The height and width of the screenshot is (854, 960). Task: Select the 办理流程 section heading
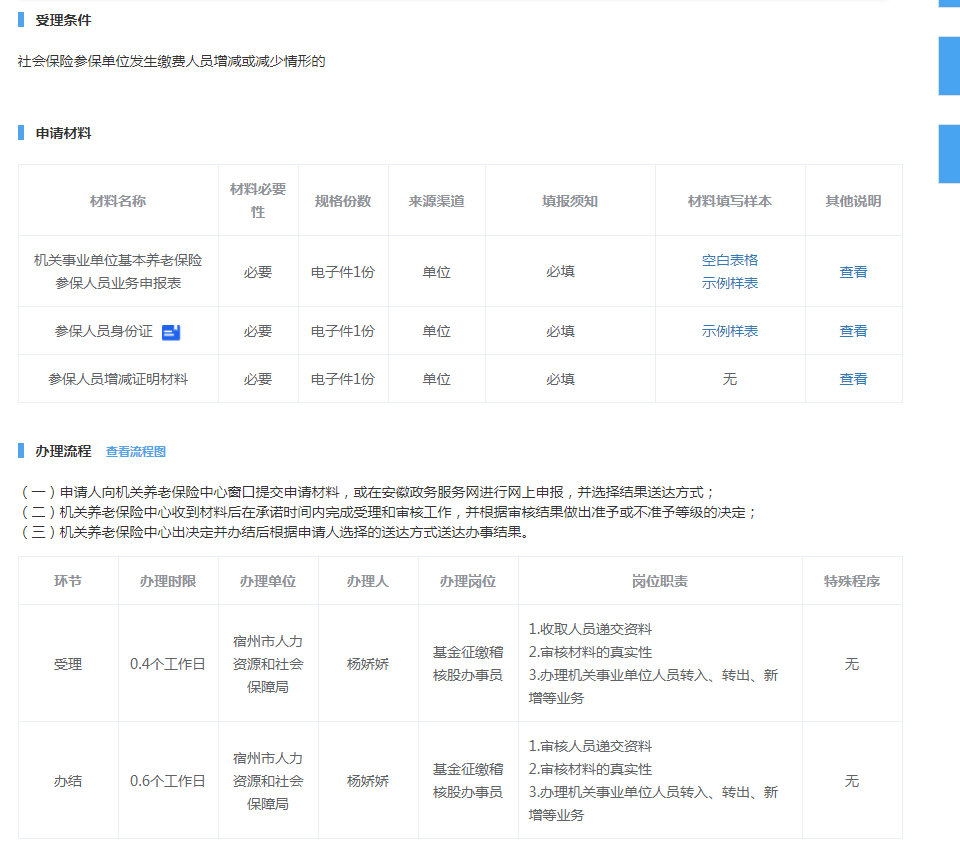coord(63,451)
